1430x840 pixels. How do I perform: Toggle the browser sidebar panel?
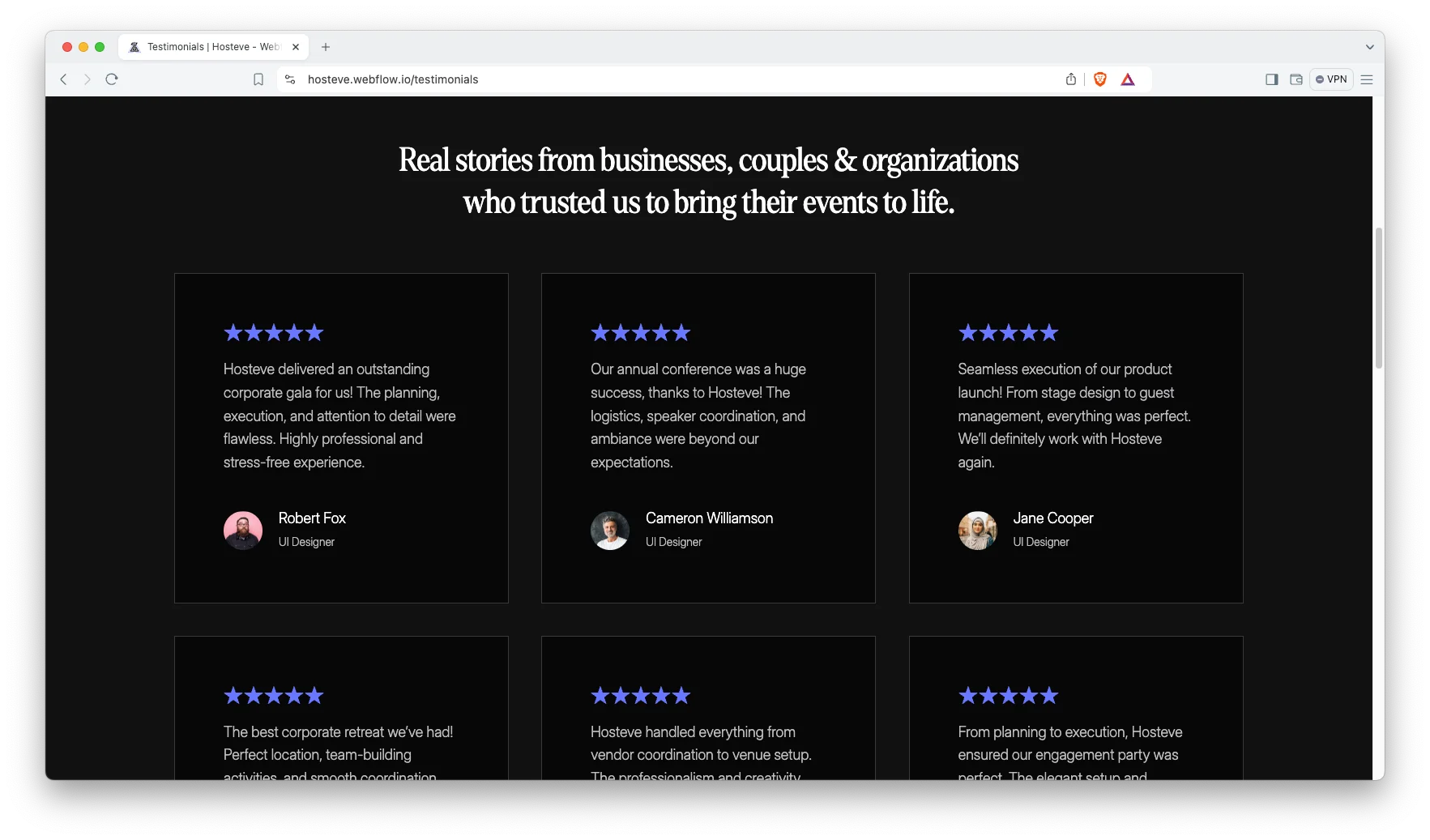1271,79
